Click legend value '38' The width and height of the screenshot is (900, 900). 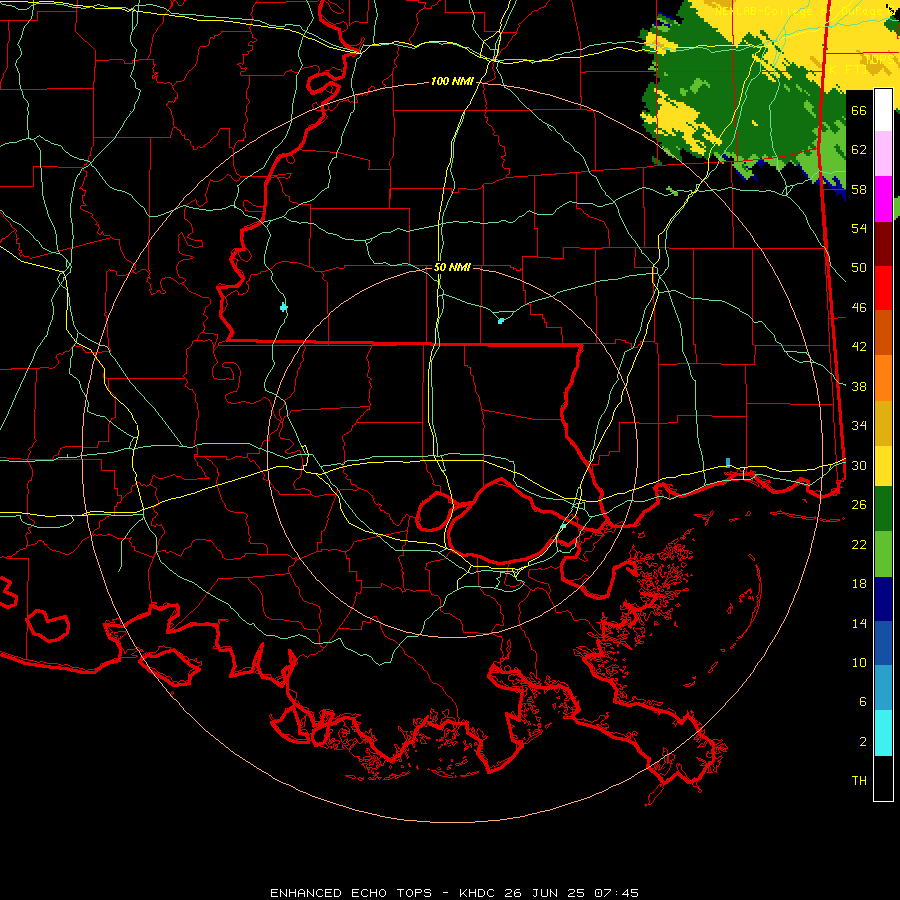tap(859, 387)
